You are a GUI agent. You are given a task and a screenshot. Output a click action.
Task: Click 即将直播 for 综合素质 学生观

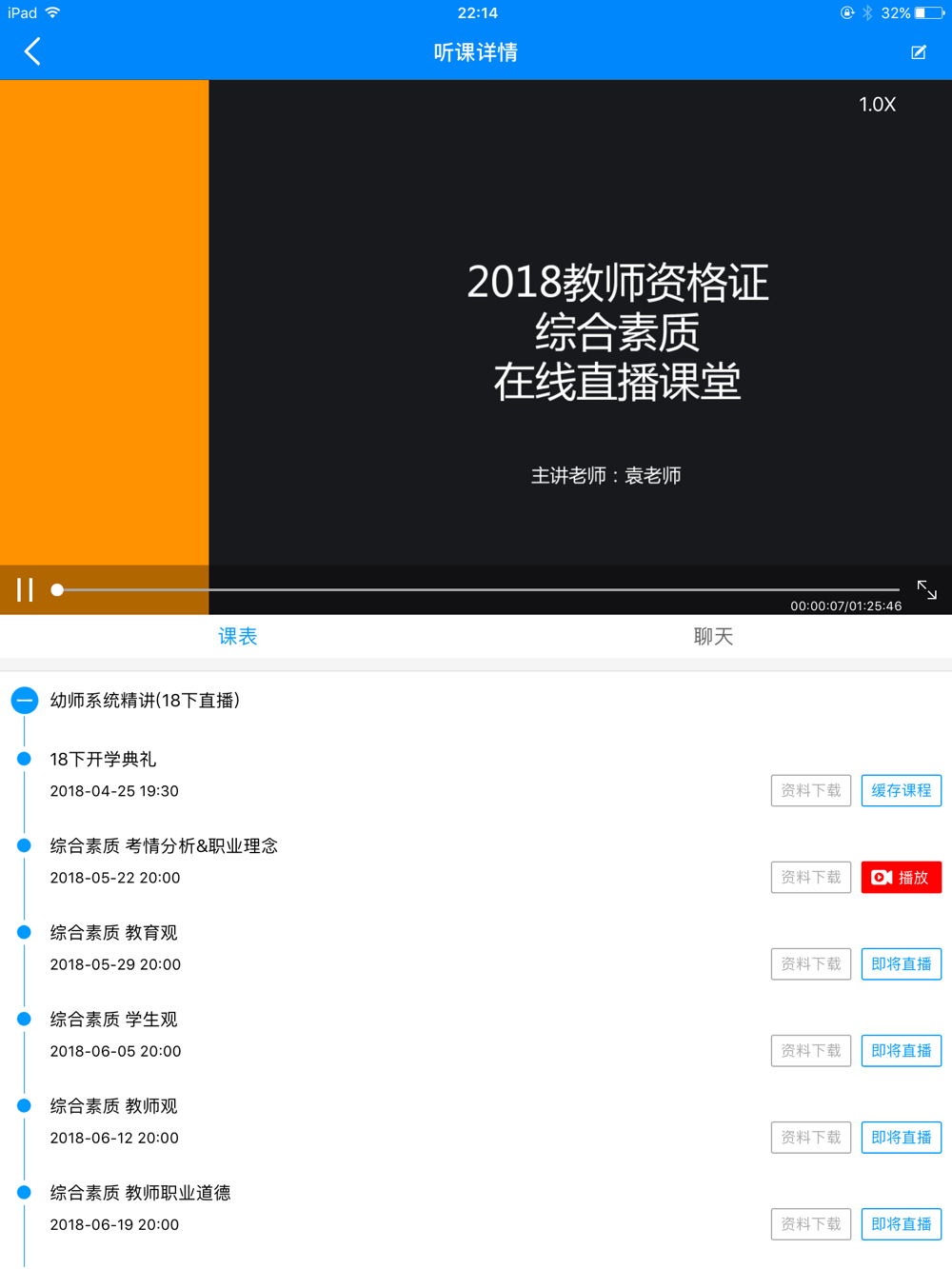tap(902, 1051)
